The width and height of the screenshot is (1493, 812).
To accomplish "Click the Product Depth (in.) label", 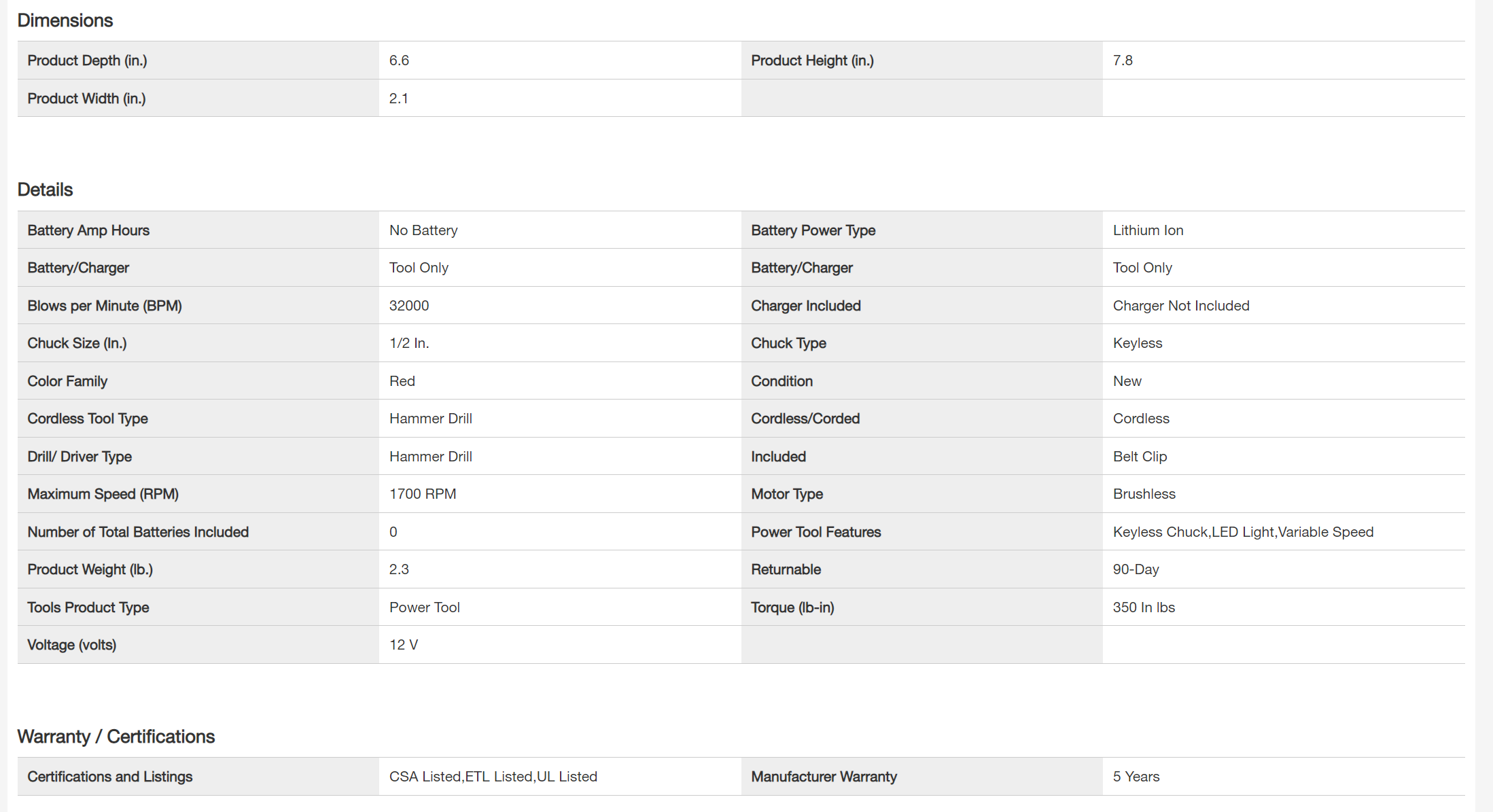I will tap(87, 60).
